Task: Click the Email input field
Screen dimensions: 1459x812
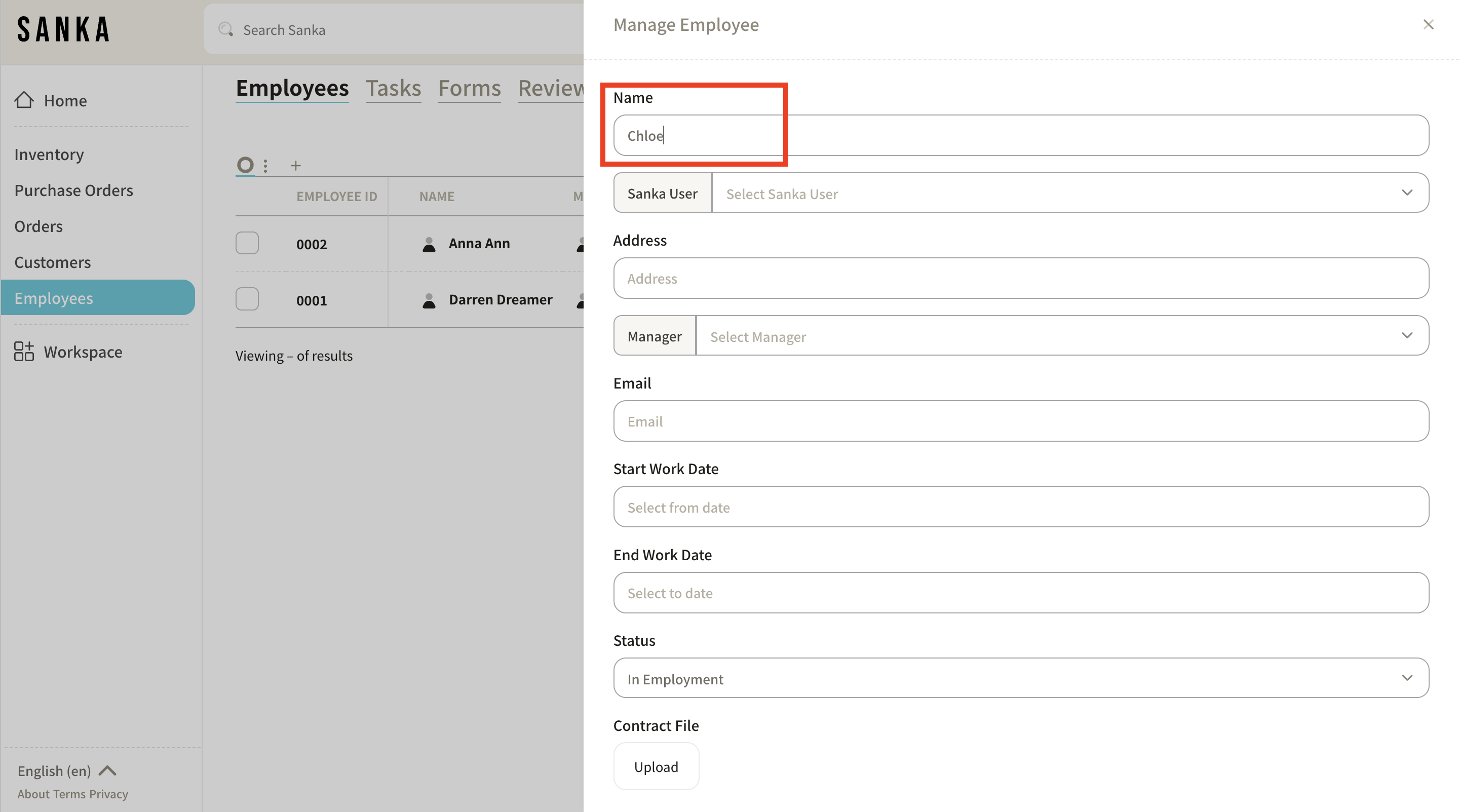Action: coord(1021,421)
